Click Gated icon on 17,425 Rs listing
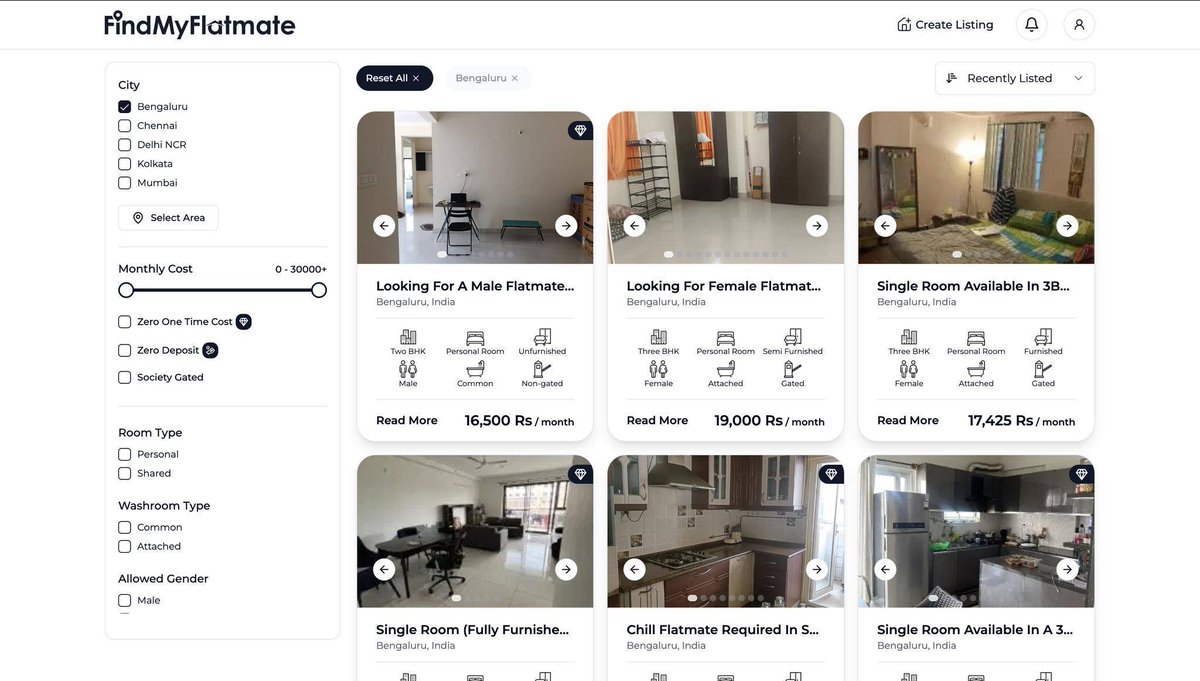This screenshot has height=681, width=1200. coord(1043,369)
